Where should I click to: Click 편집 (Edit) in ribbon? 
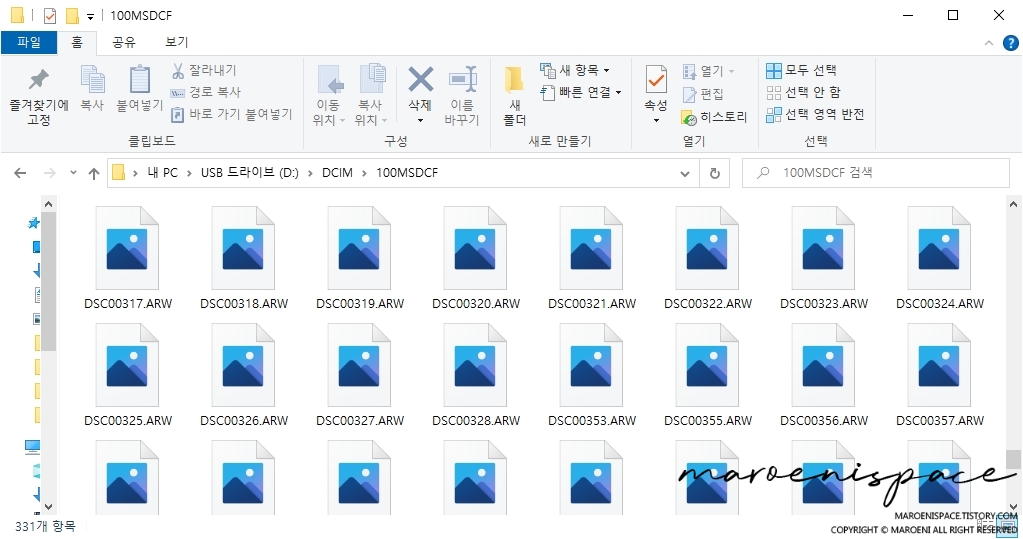(703, 94)
